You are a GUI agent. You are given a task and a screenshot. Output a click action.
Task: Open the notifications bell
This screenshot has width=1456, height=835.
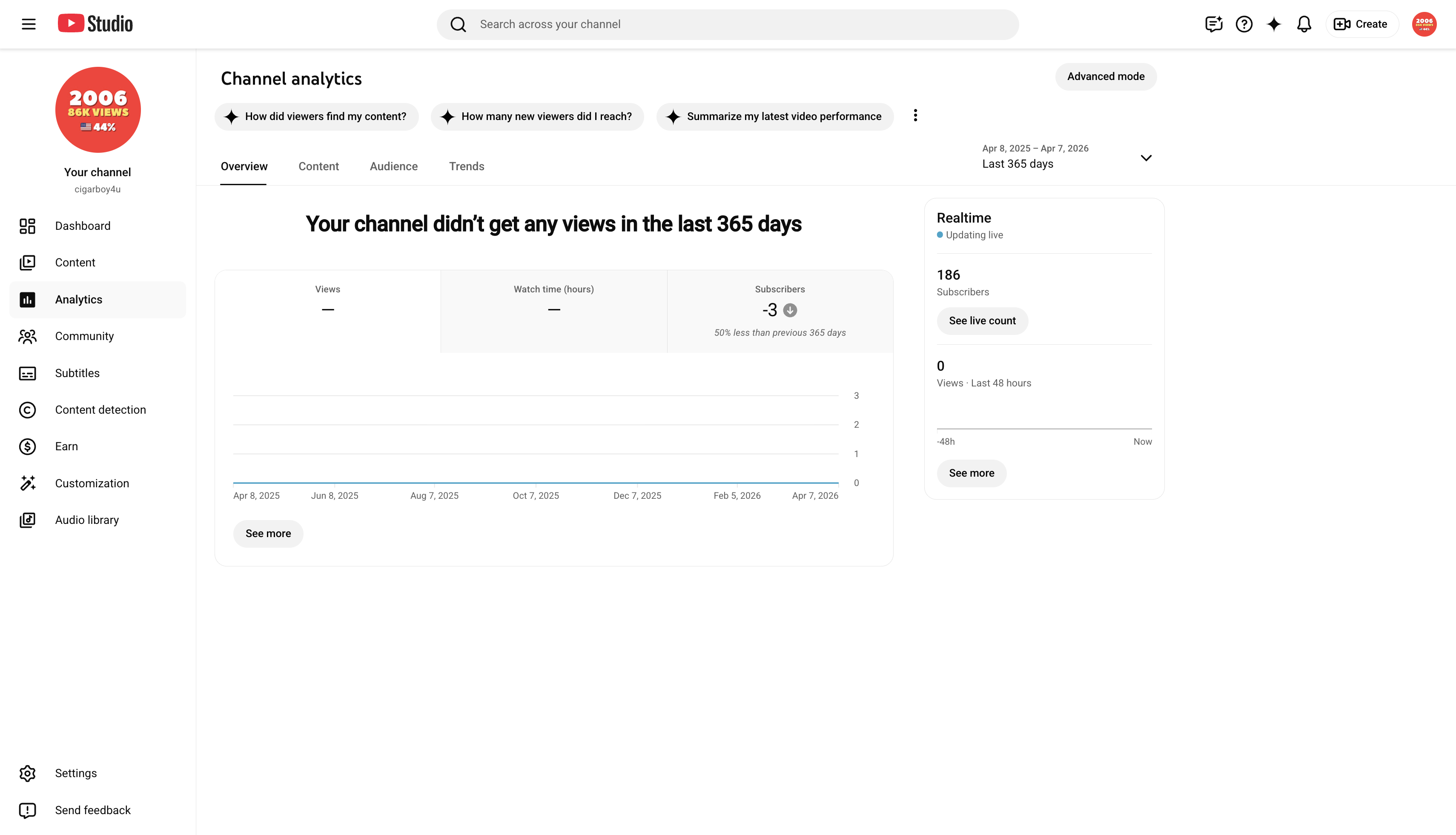pos(1304,24)
